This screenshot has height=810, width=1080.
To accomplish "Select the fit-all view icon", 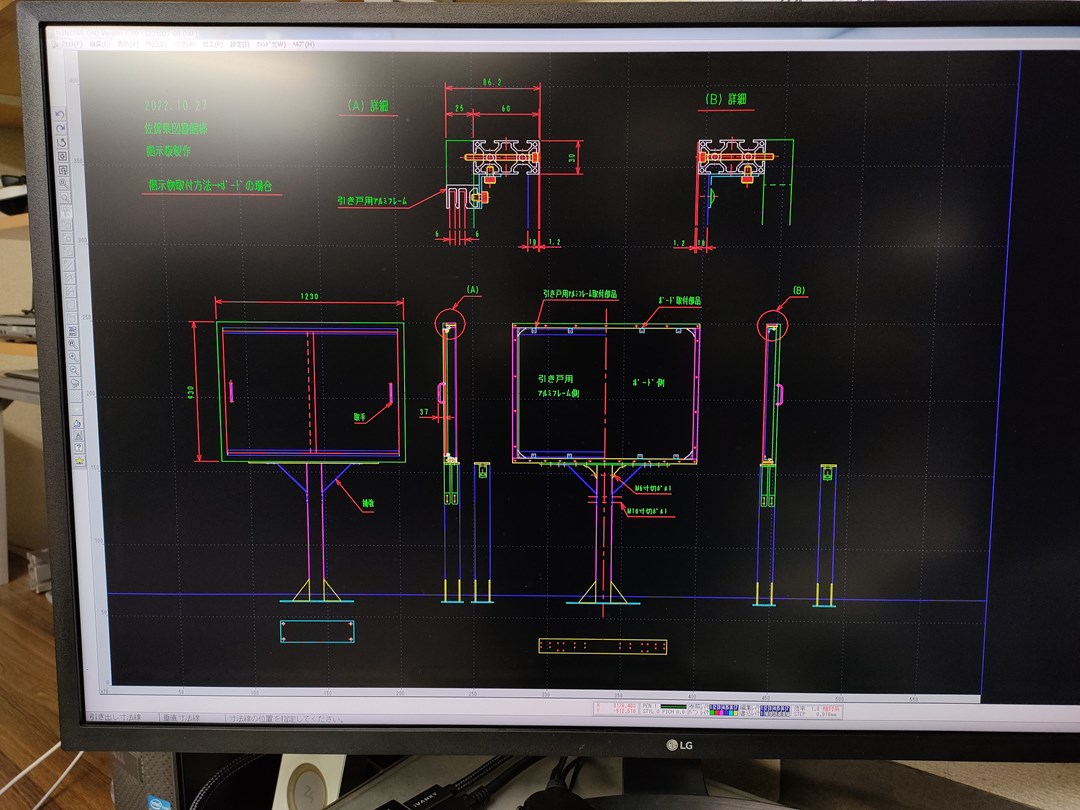I will click(63, 157).
